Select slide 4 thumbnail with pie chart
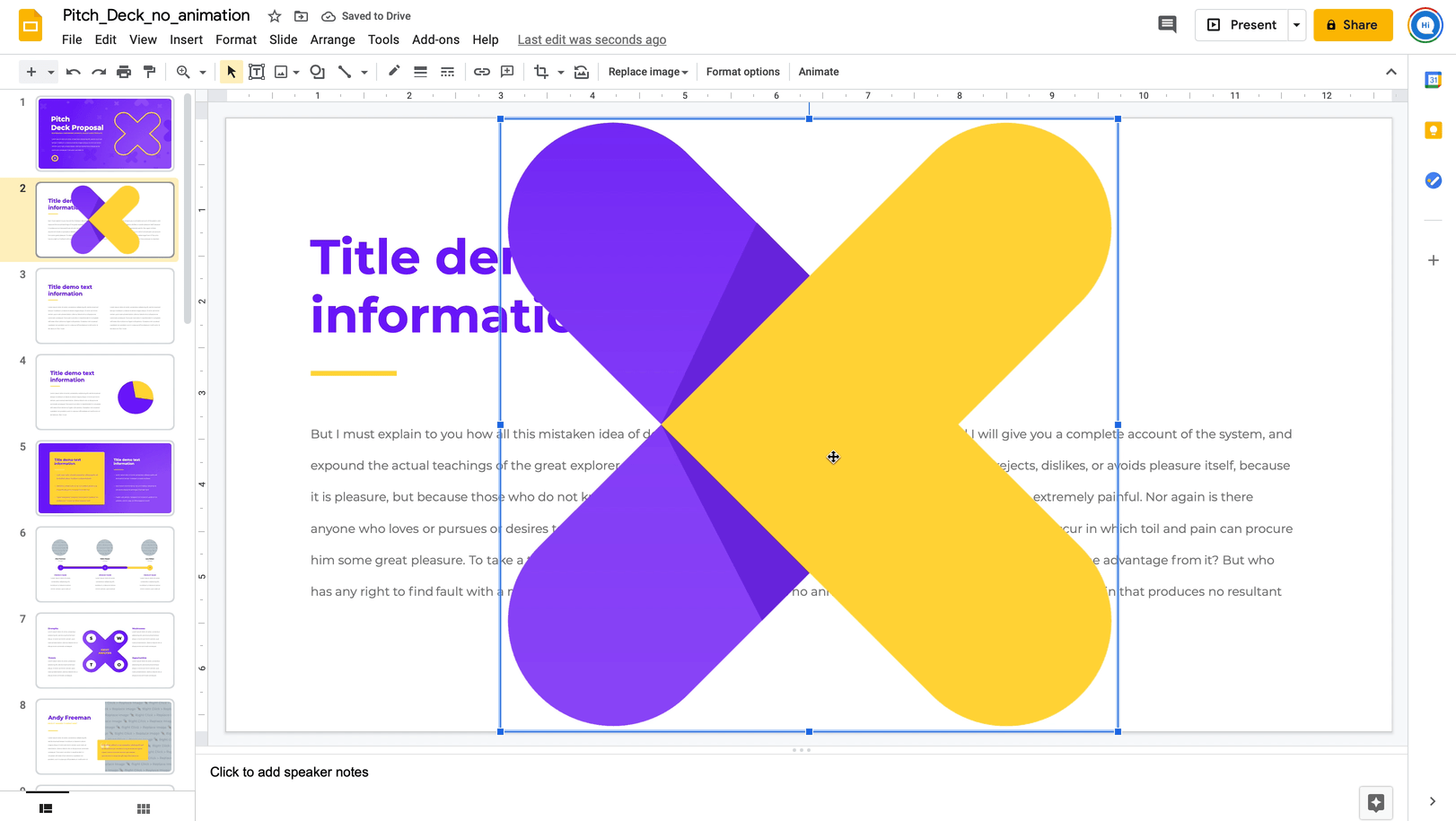 pyautogui.click(x=105, y=392)
